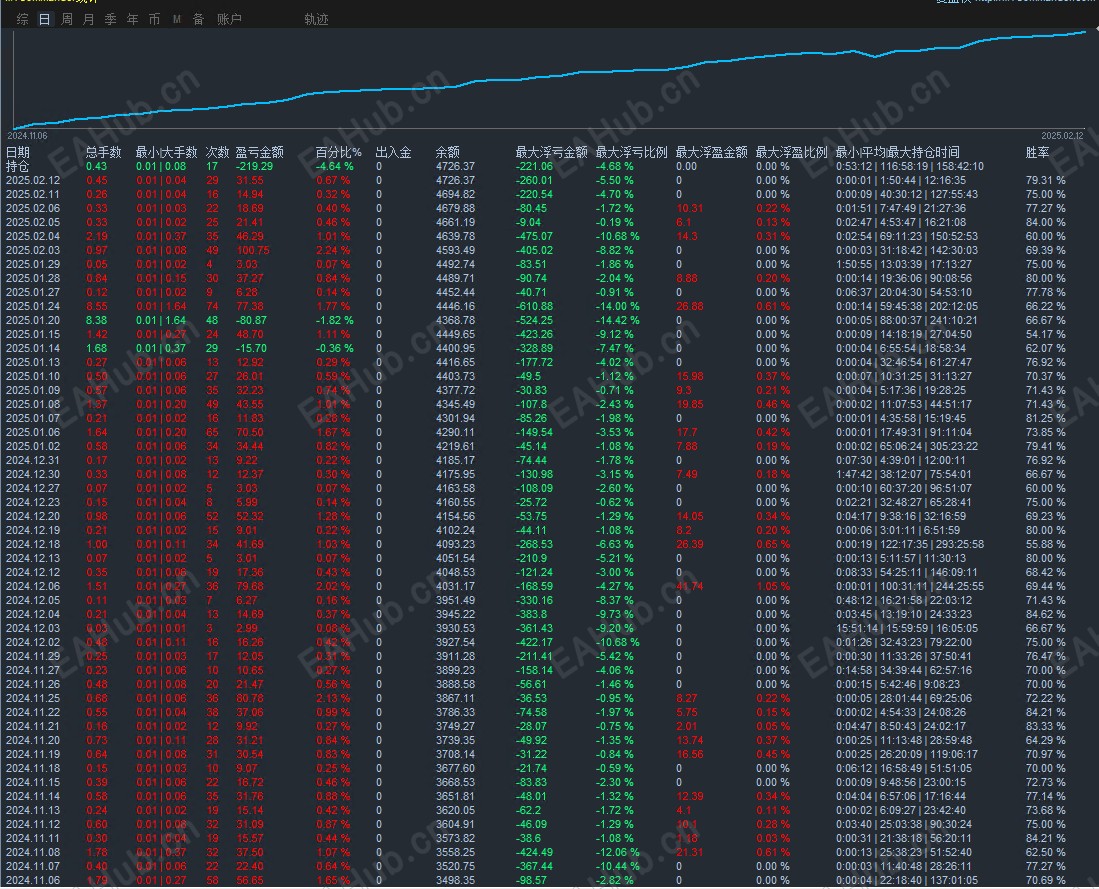The height and width of the screenshot is (889, 1099).
Task: Click the 盈亏金额 profit column header
Action: click(x=259, y=153)
